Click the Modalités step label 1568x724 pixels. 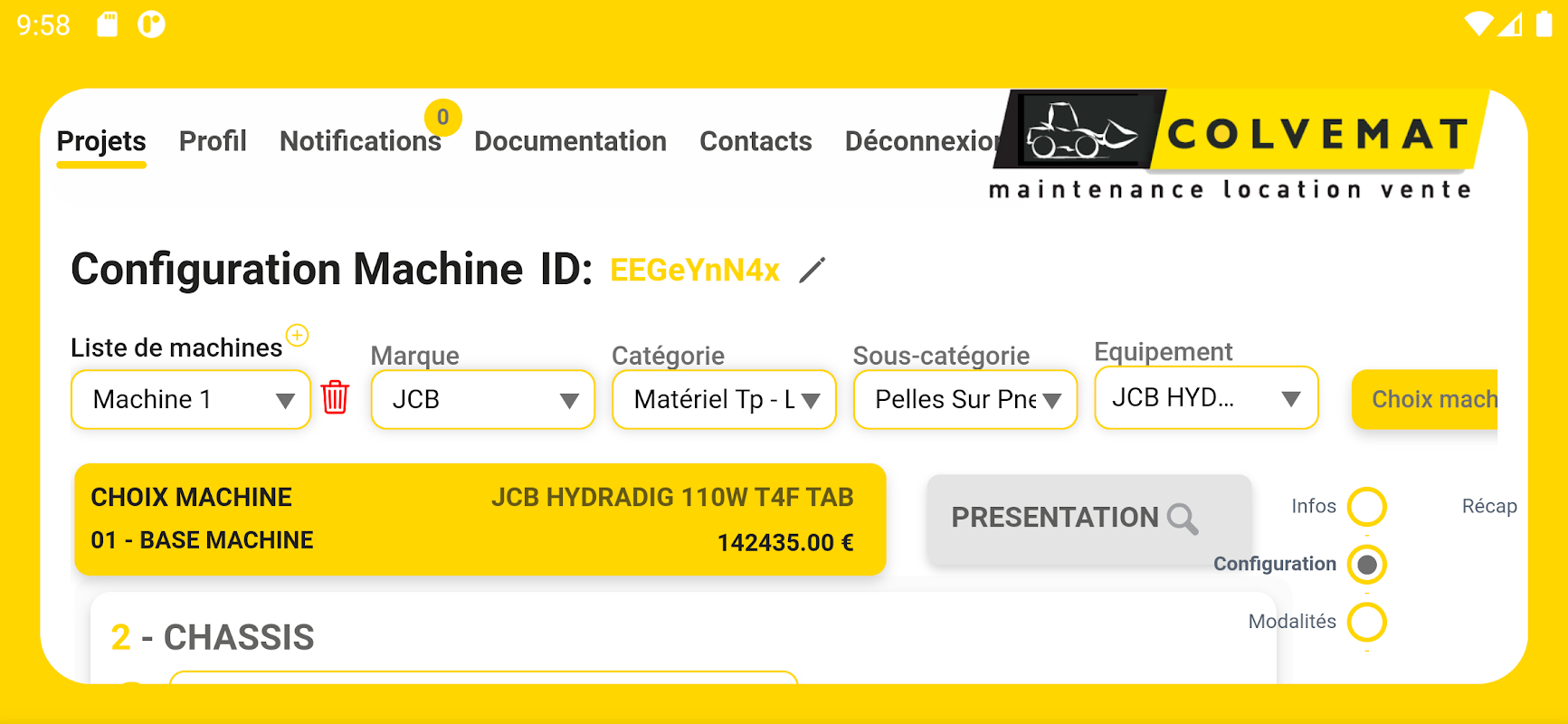point(1292,622)
